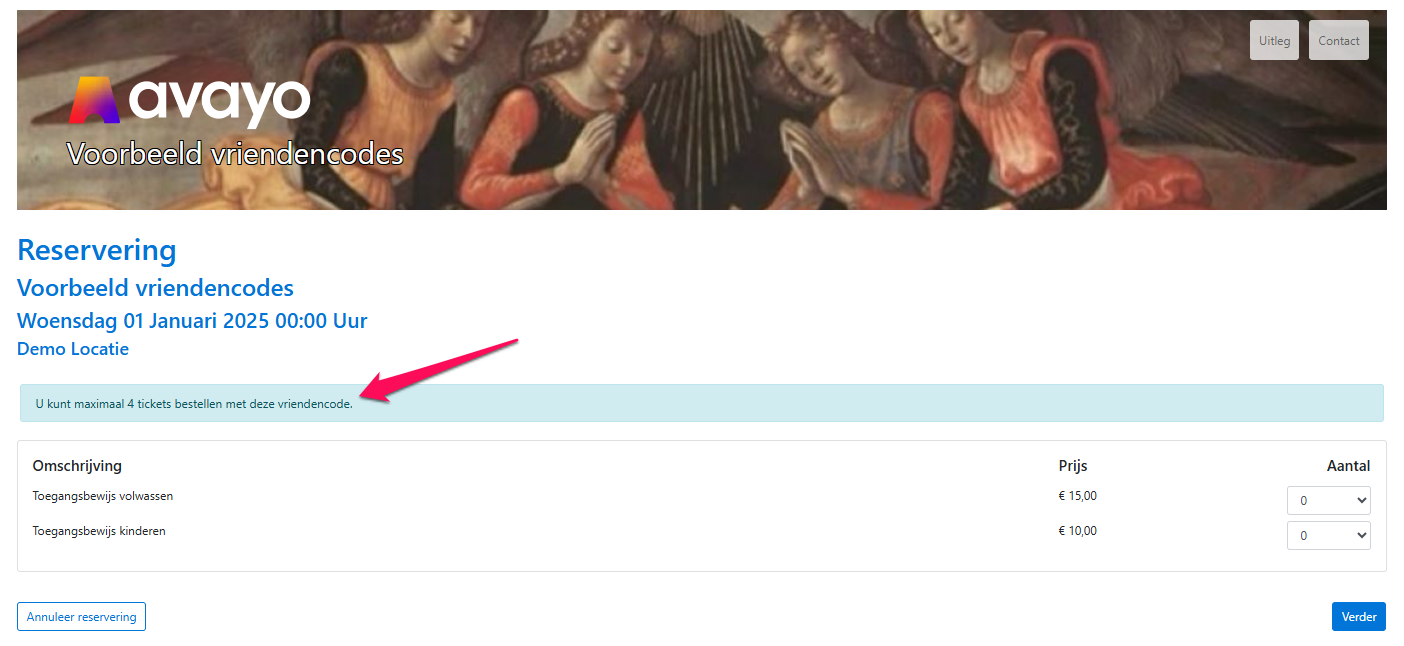Click the maximaal 4 tickets info notice
1404x646 pixels.
702,403
